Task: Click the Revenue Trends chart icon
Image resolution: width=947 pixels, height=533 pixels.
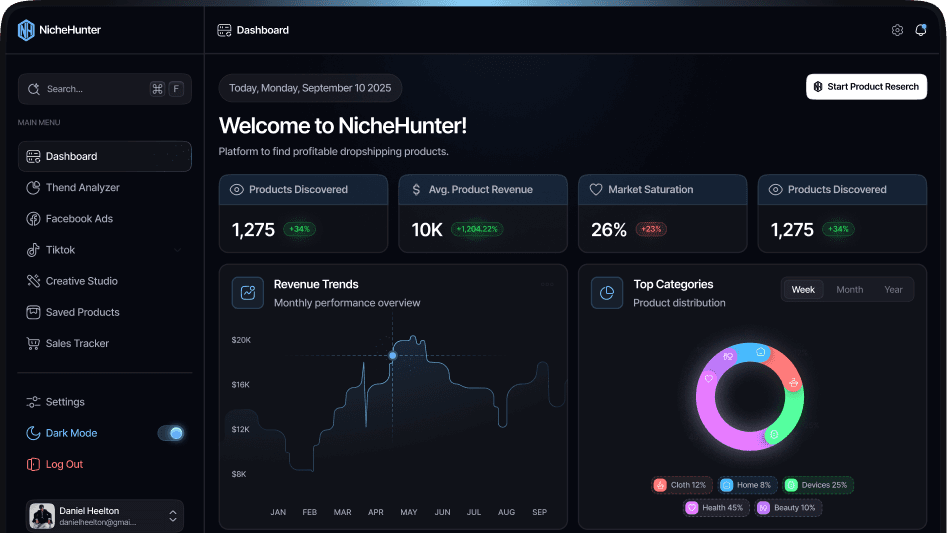Action: pos(248,293)
